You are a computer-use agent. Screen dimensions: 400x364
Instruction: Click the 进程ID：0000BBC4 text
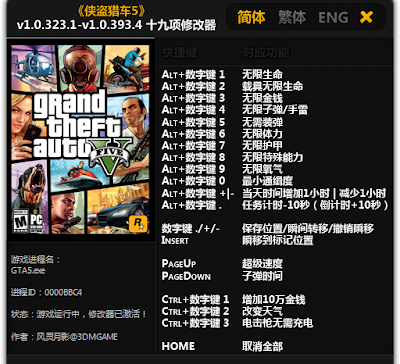[46, 292]
